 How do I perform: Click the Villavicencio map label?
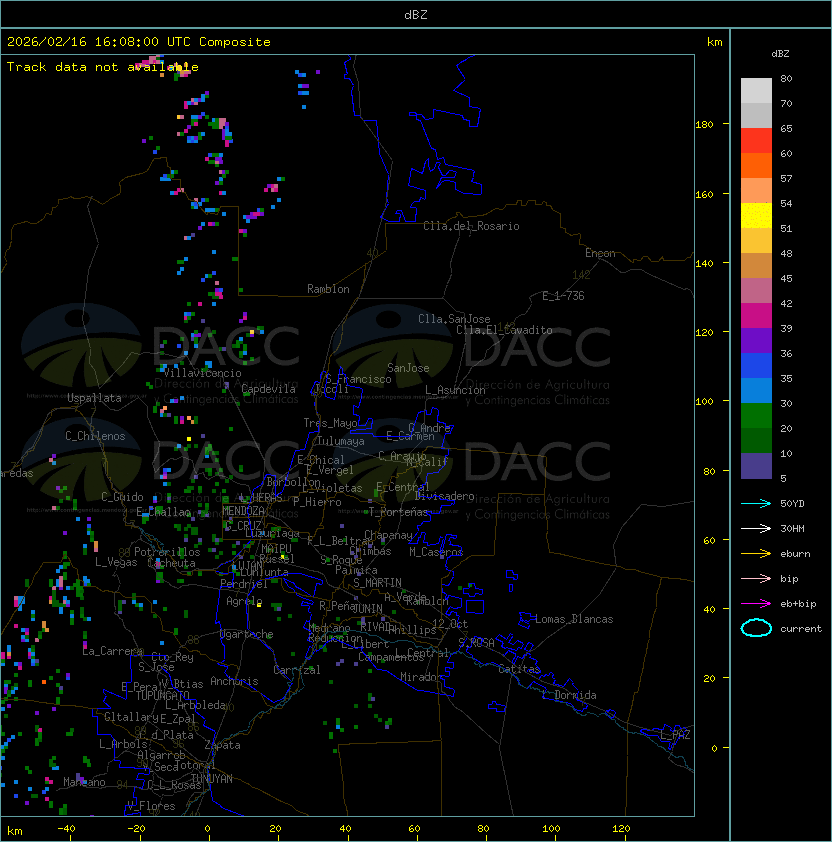coord(203,373)
